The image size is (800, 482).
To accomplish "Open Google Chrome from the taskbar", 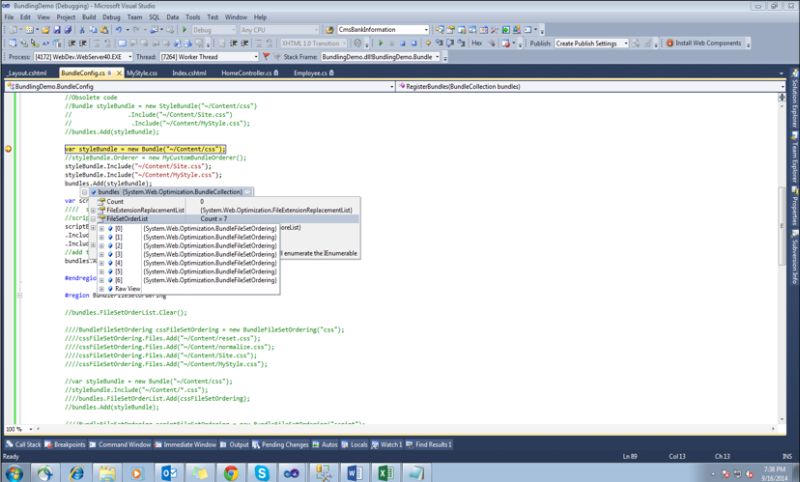I will (231, 471).
